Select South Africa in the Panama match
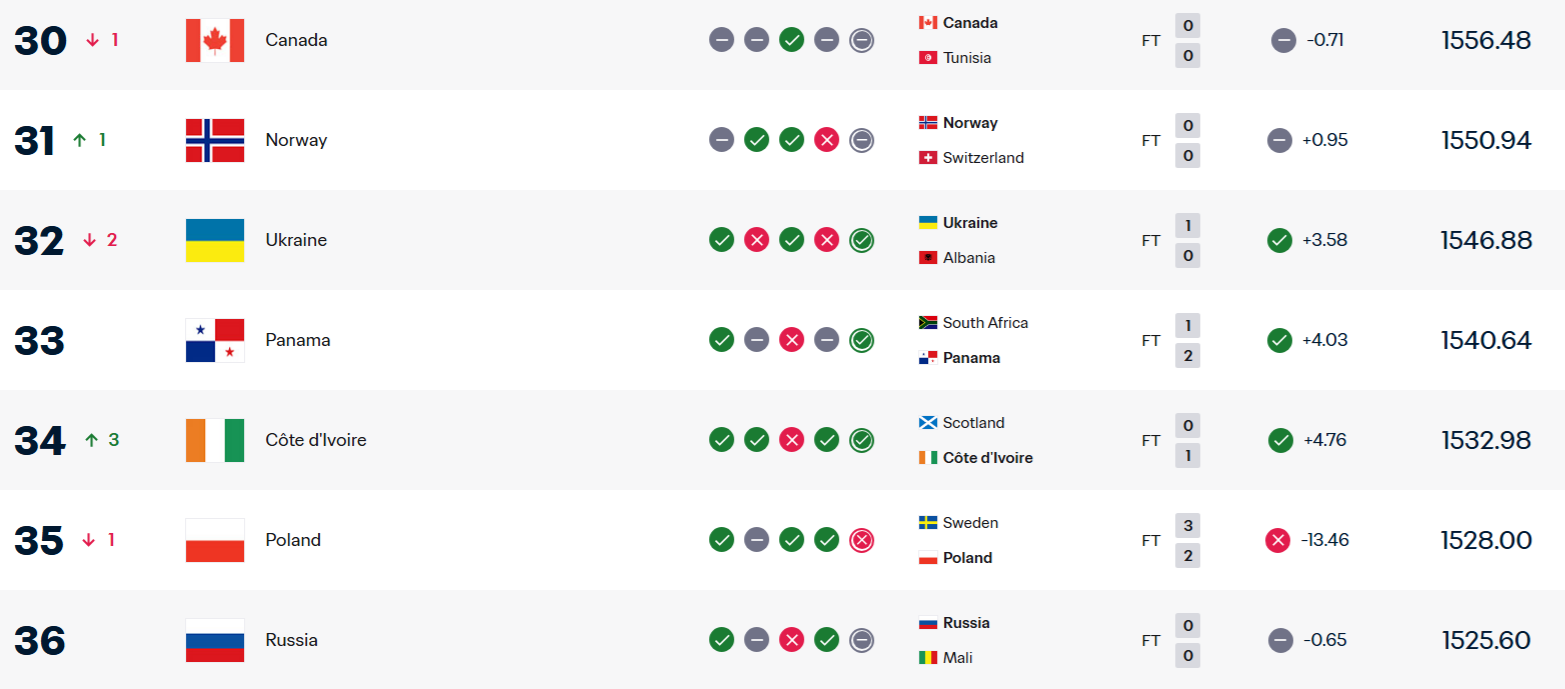The image size is (1565, 689). [985, 323]
